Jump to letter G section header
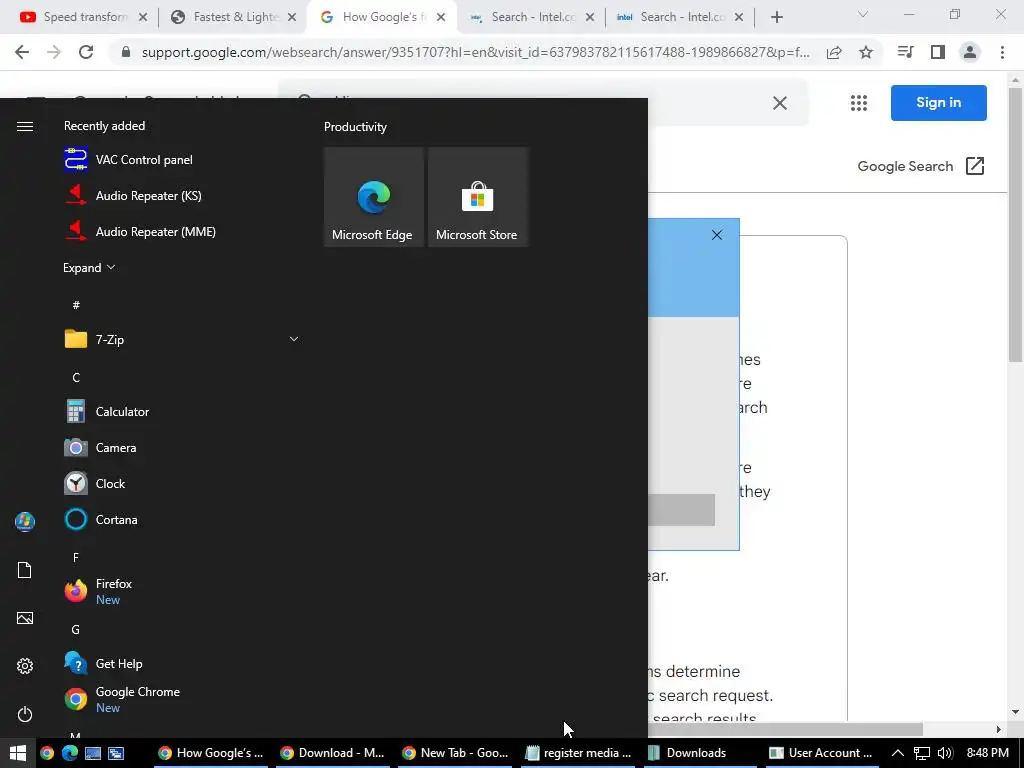This screenshot has width=1024, height=768. tap(76, 630)
